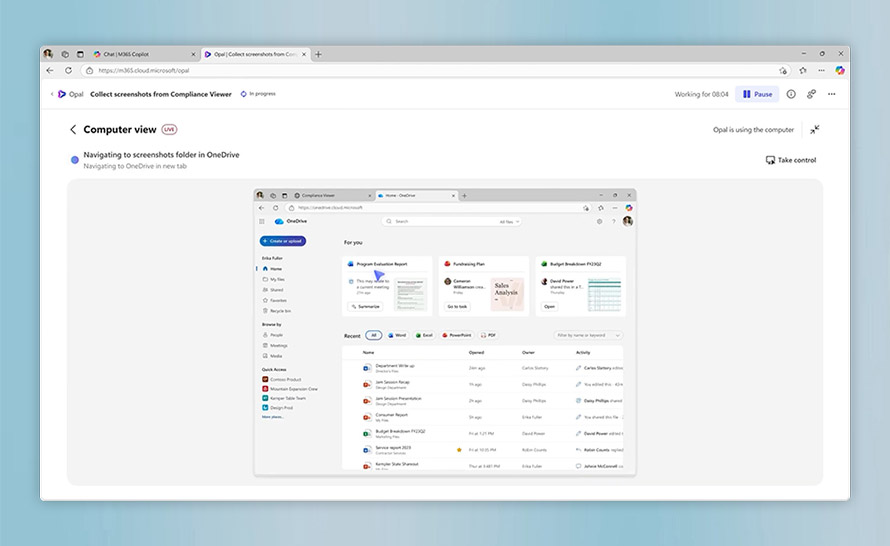Open Department Write up file
The height and width of the screenshot is (546, 890).
395,368
